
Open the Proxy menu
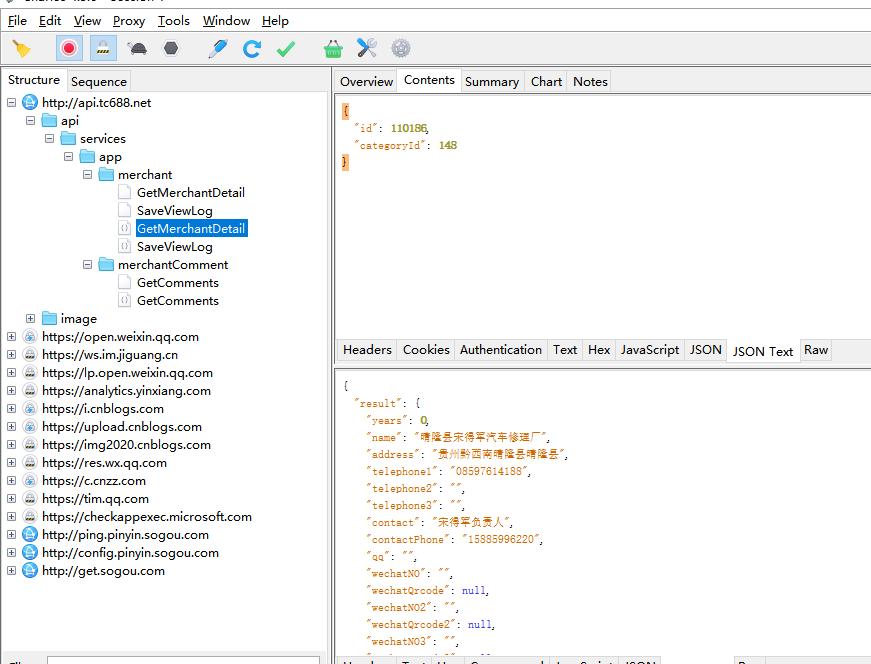pos(129,20)
